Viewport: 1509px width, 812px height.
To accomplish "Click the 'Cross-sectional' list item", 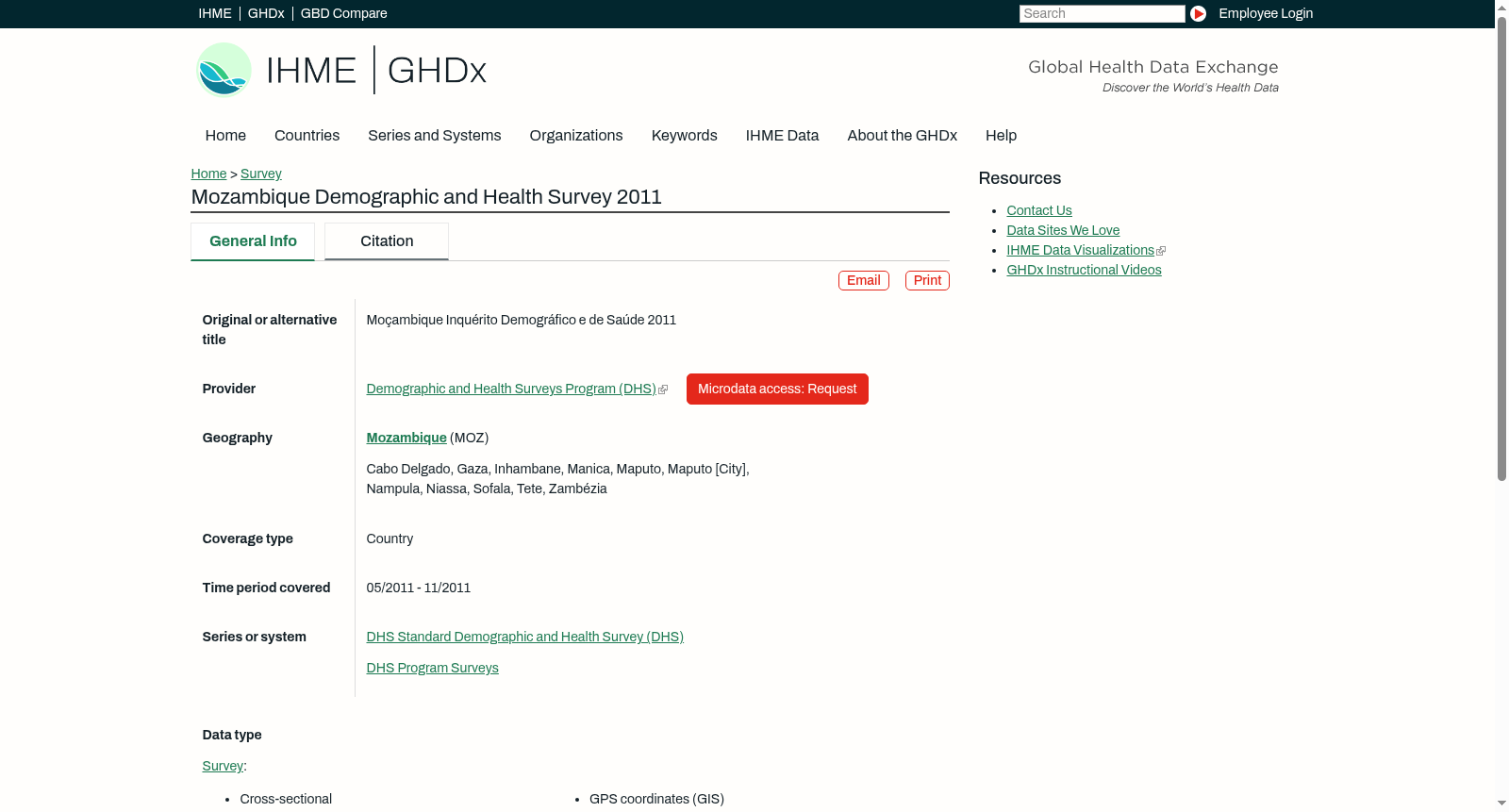I will click(286, 799).
